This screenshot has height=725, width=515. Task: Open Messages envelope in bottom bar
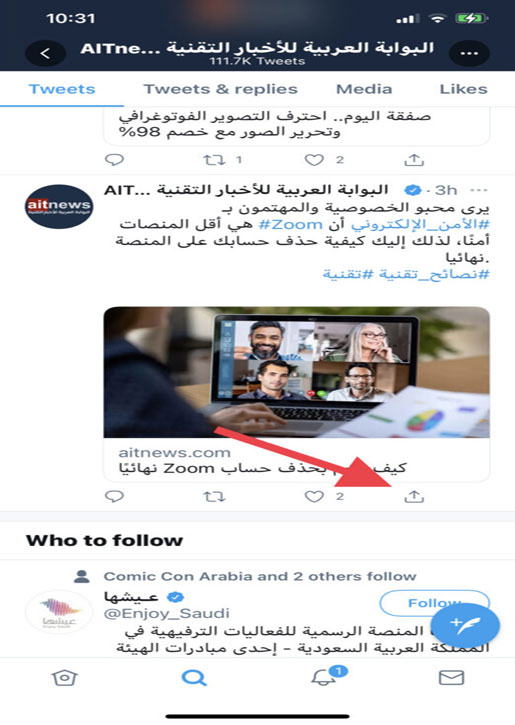tap(451, 678)
